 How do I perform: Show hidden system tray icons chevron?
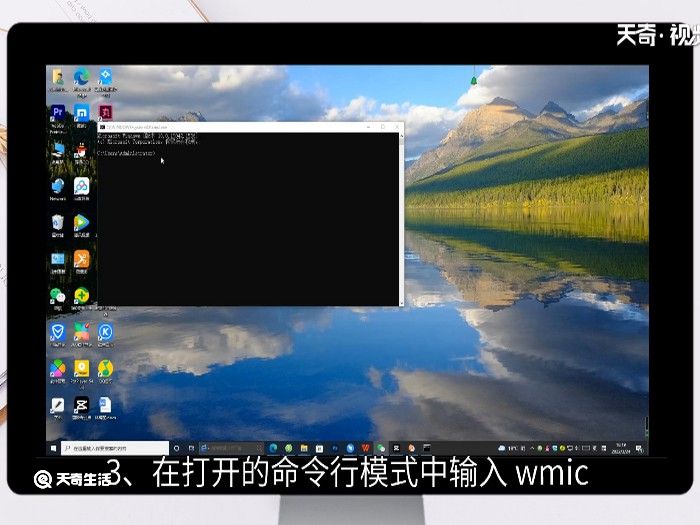(532, 448)
